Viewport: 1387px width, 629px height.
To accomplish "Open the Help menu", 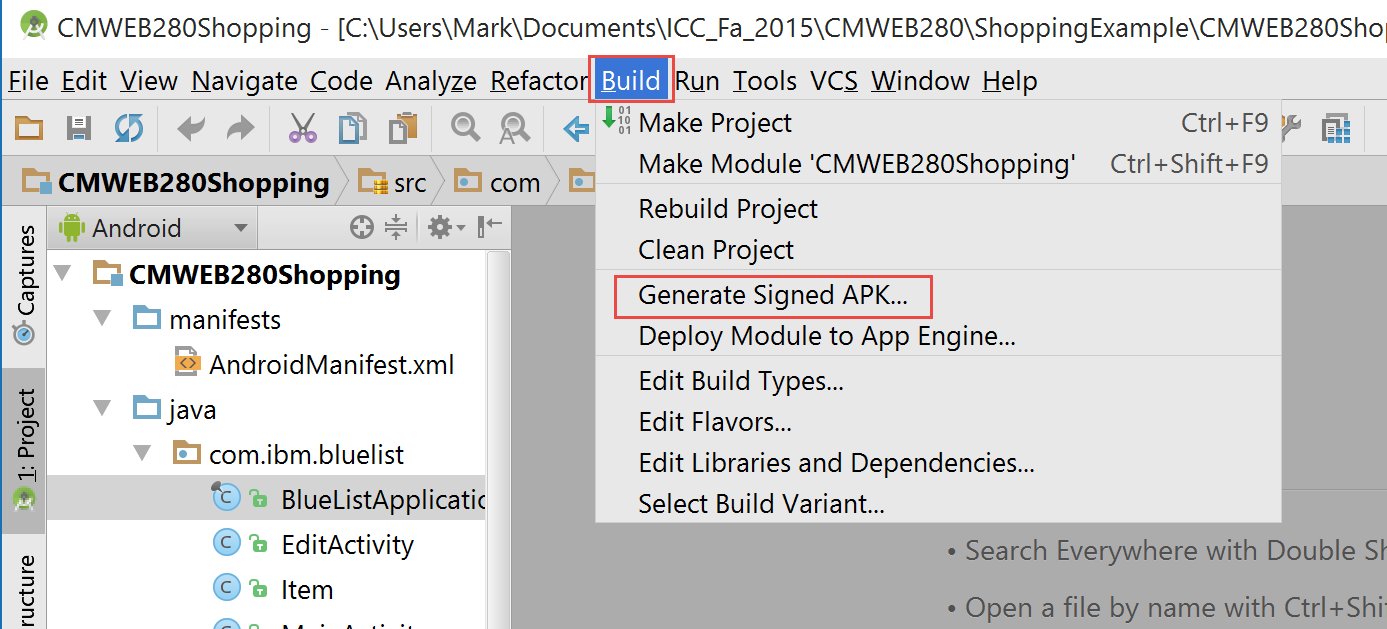I will [x=1010, y=81].
